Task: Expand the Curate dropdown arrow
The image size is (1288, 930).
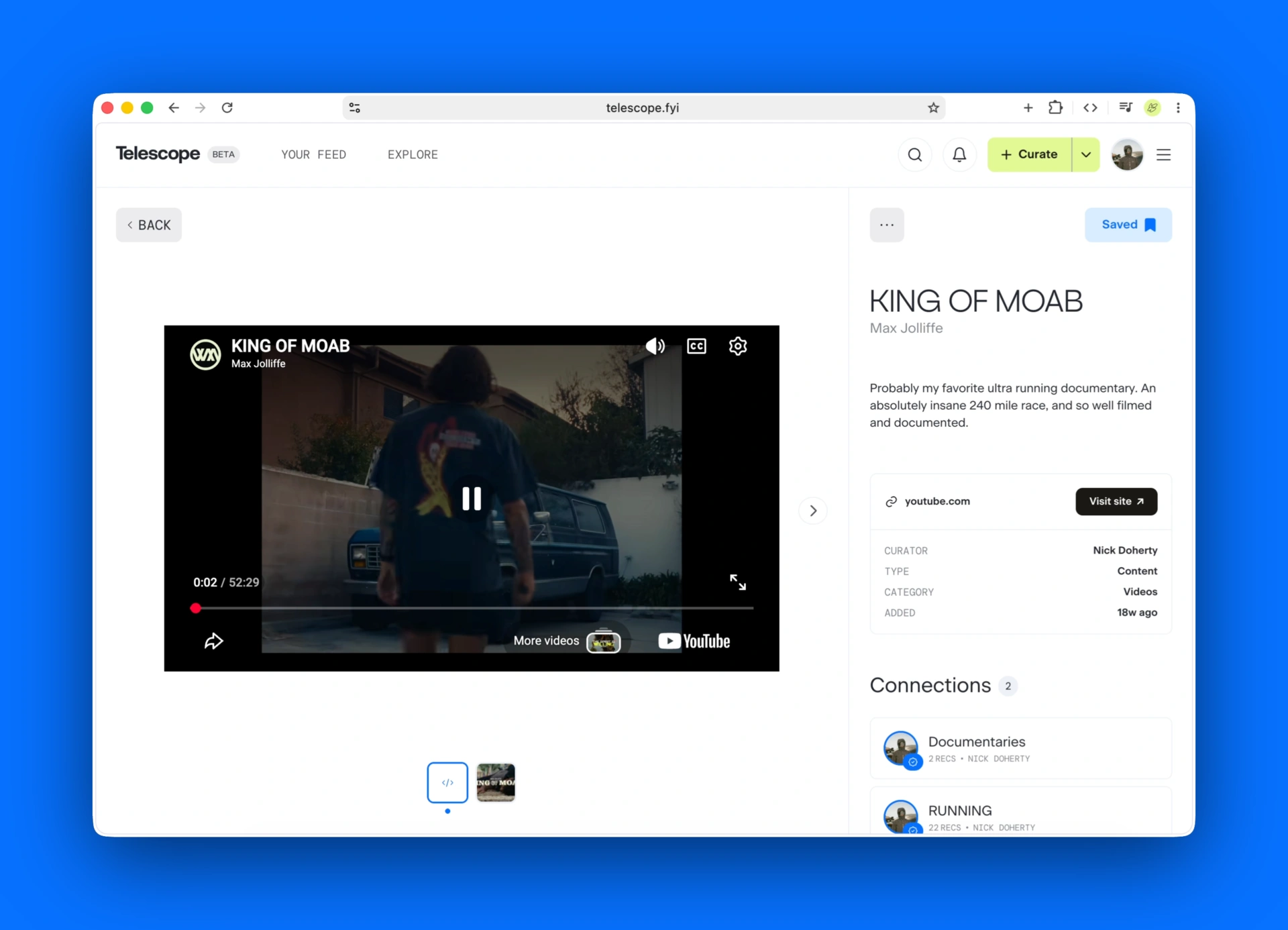Action: click(x=1086, y=155)
